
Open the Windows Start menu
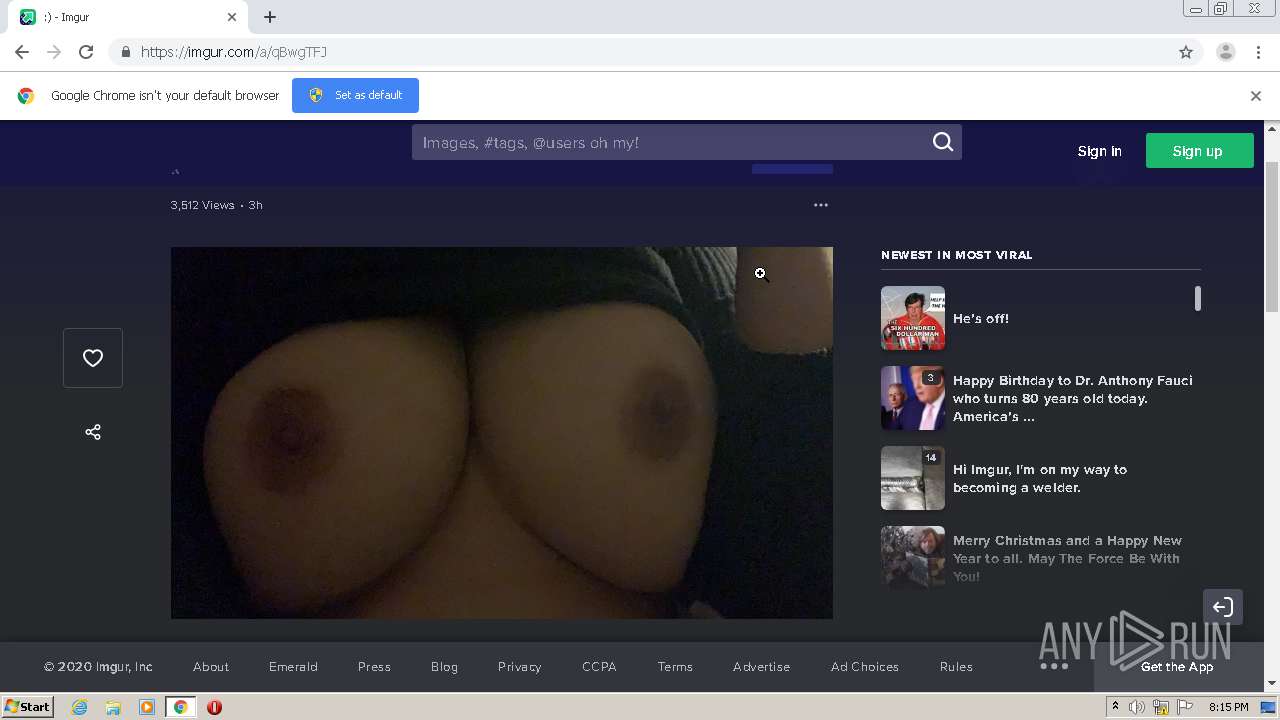tap(28, 706)
